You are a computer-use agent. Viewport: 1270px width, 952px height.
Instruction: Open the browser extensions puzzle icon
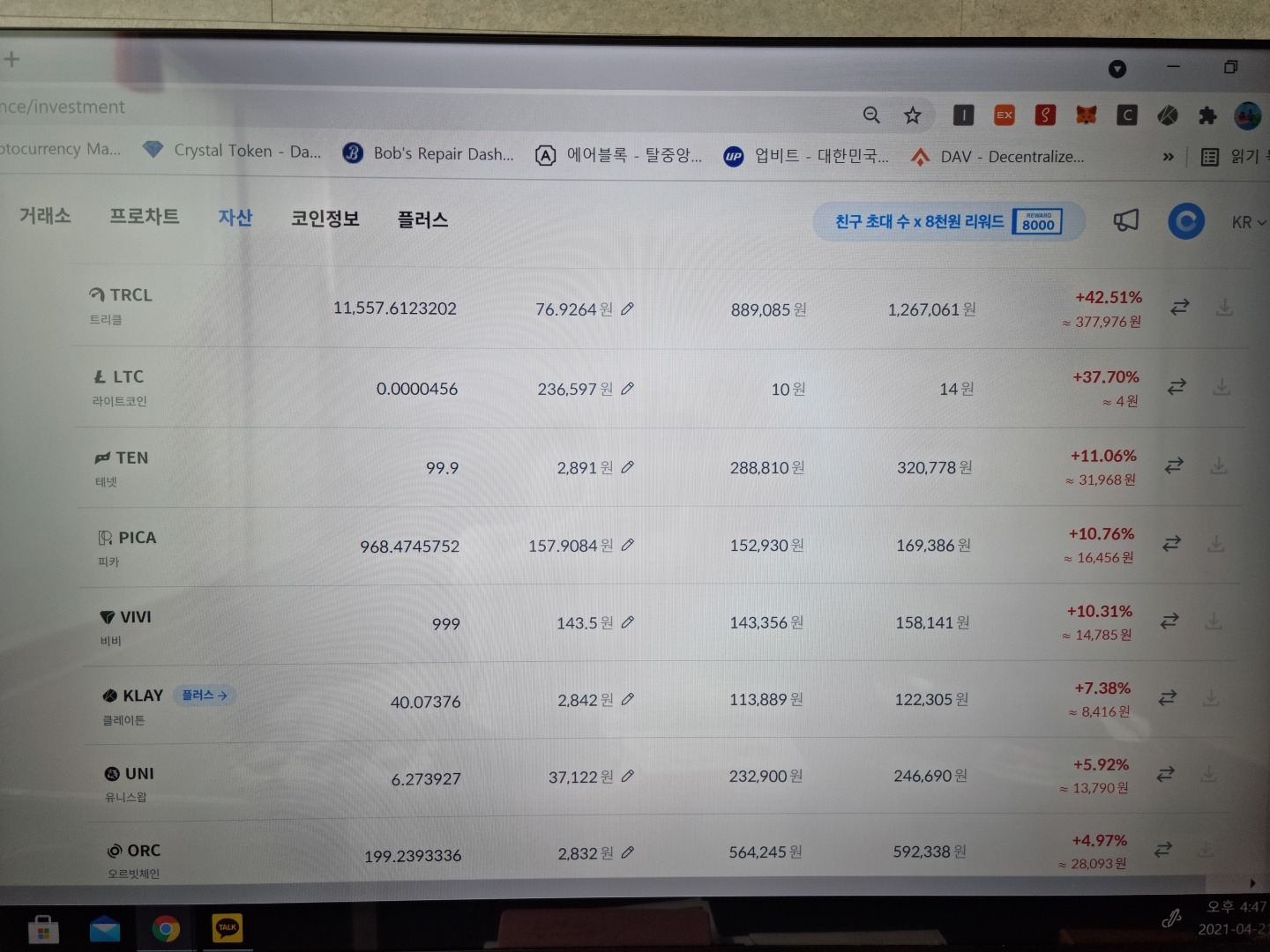(x=1207, y=115)
